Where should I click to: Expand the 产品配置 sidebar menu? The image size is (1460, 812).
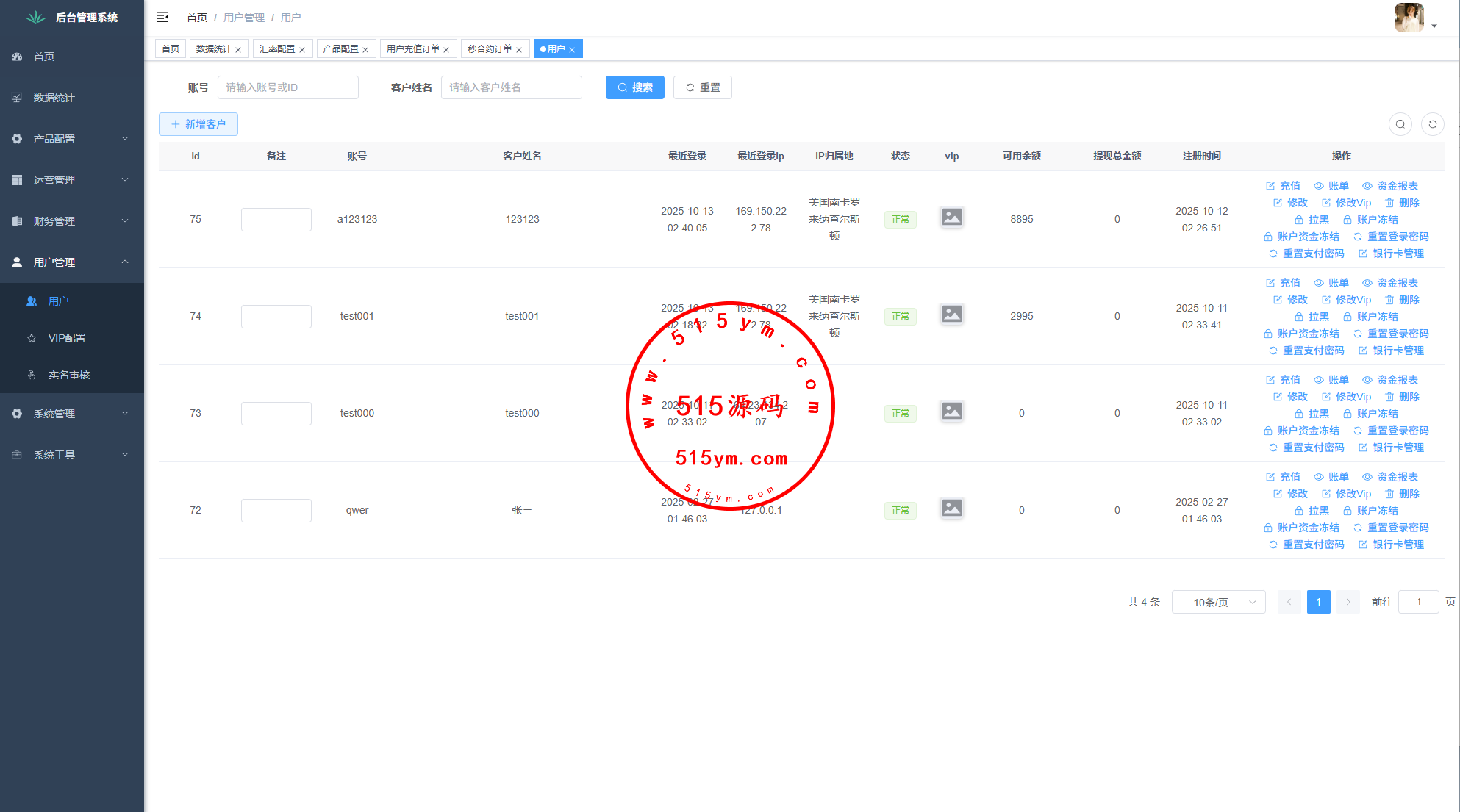[71, 139]
